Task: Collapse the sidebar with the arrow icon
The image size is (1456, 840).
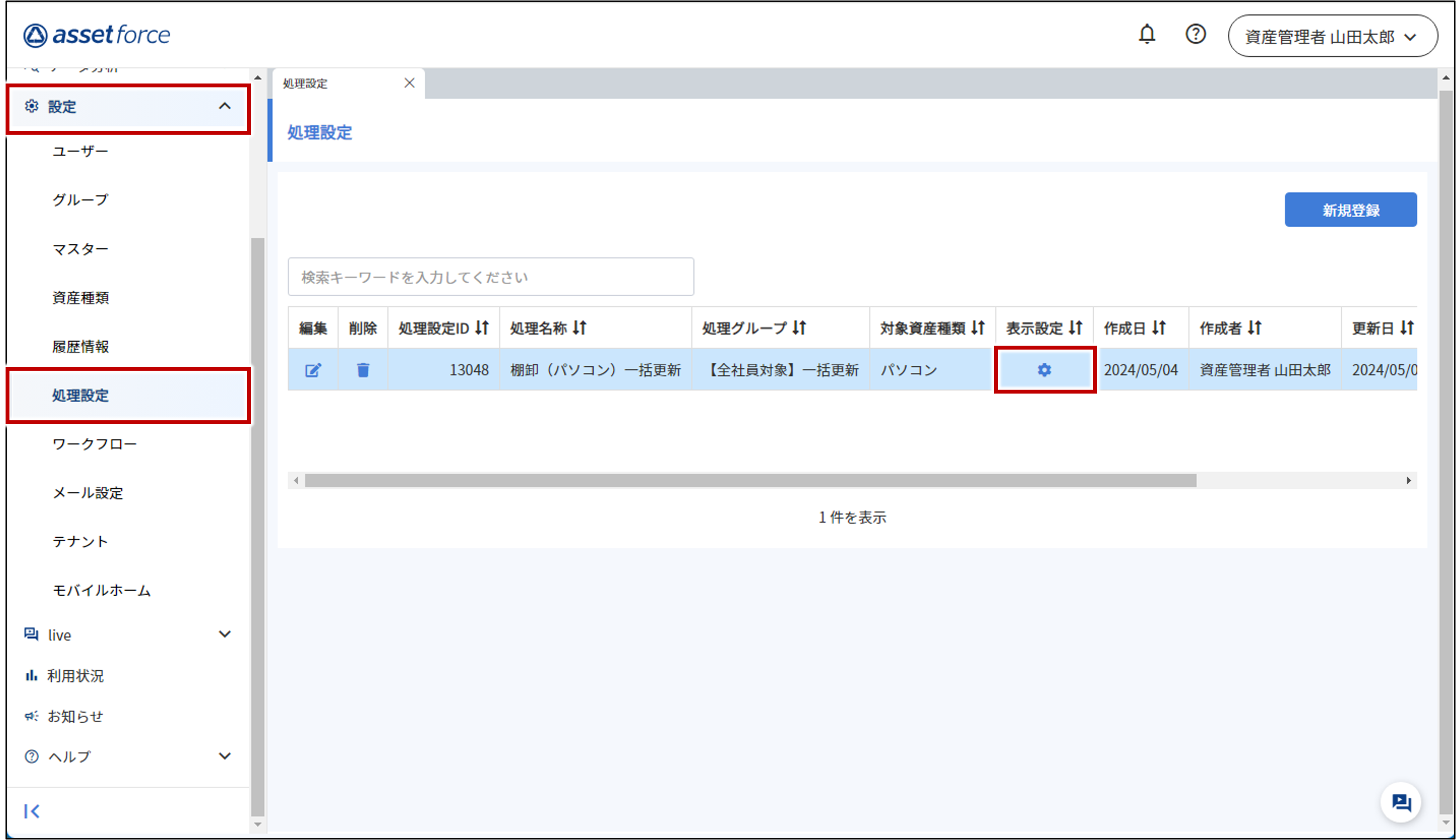Action: (x=32, y=812)
